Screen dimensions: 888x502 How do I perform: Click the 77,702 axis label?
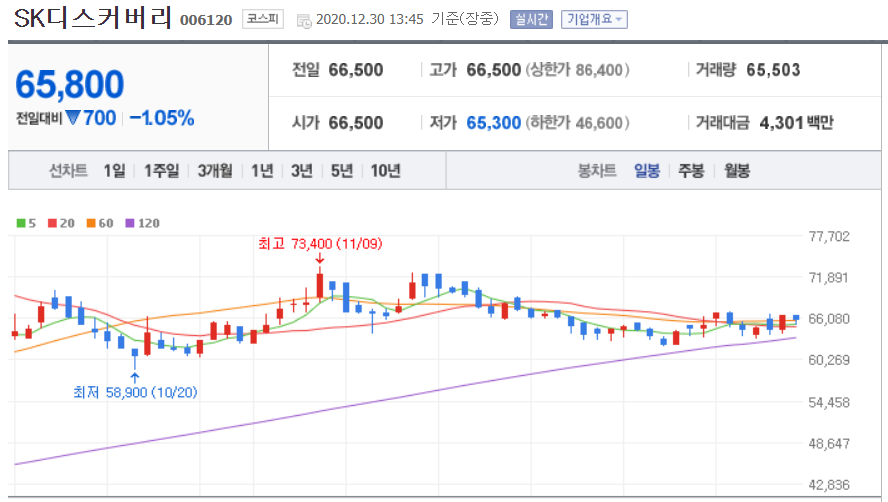pyautogui.click(x=829, y=236)
